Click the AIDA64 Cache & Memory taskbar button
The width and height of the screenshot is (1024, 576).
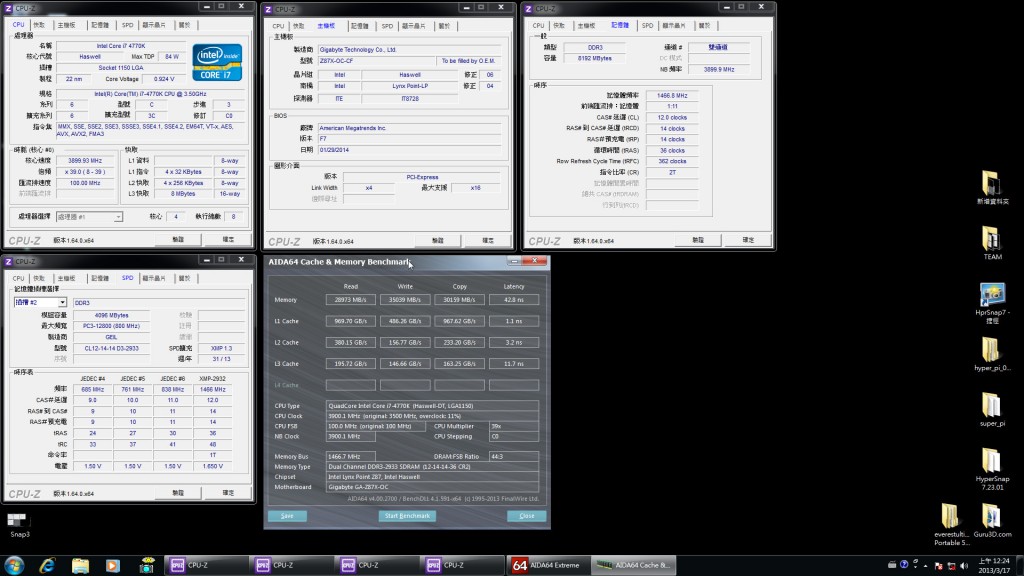coord(633,566)
